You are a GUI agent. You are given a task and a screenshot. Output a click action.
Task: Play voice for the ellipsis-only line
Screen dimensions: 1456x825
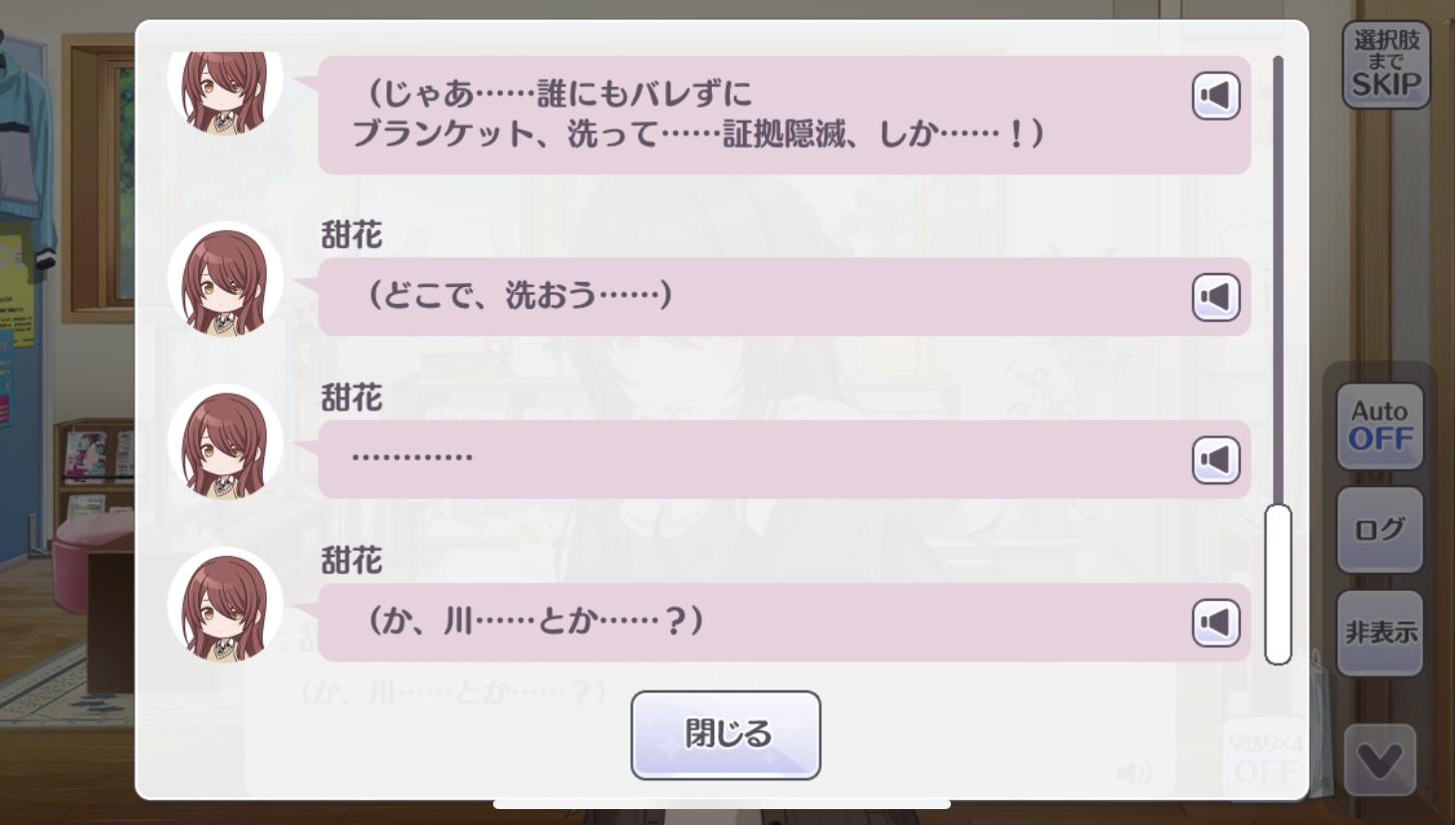(1215, 460)
